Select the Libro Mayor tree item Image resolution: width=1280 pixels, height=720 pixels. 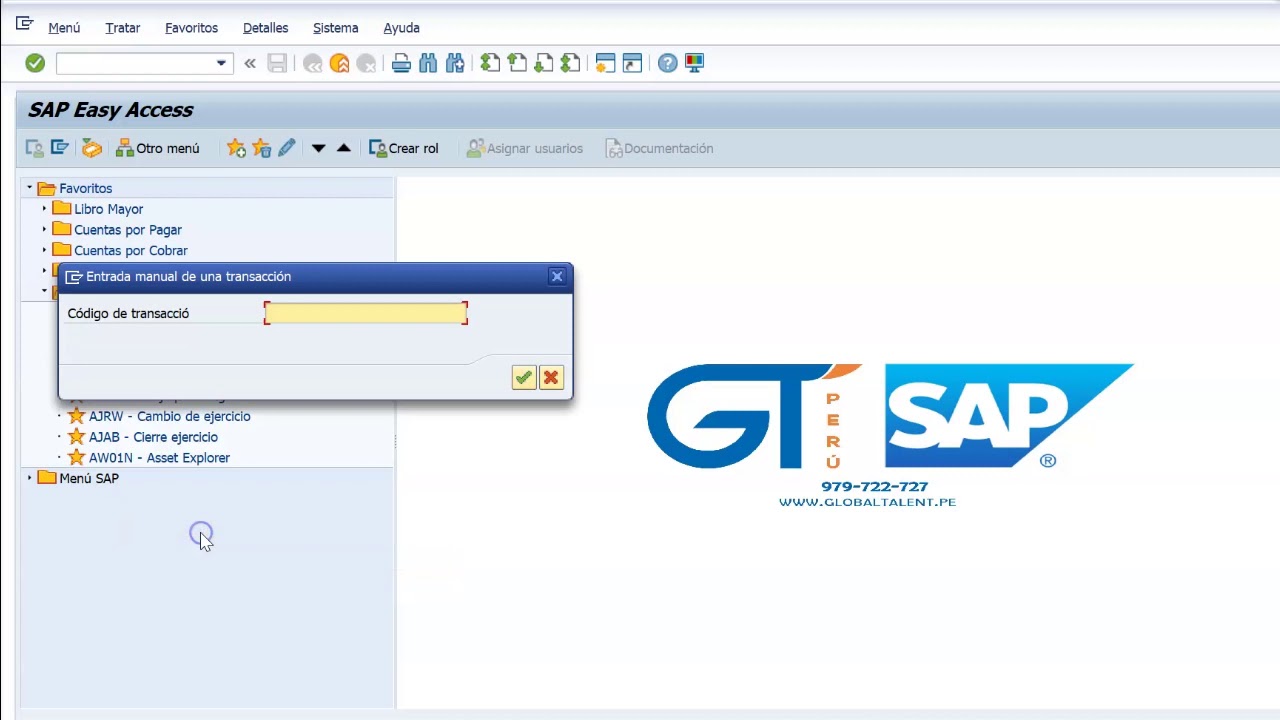pyautogui.click(x=108, y=209)
